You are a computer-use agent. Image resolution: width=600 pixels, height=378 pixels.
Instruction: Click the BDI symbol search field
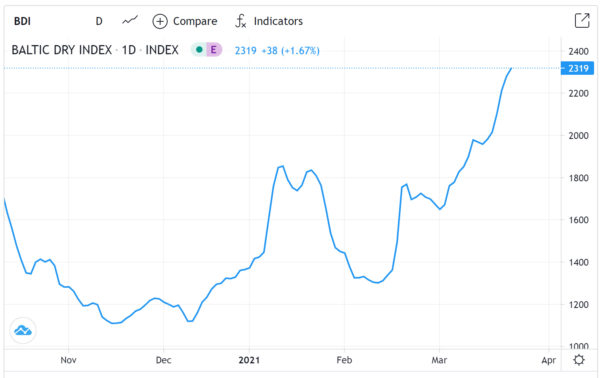click(x=23, y=21)
